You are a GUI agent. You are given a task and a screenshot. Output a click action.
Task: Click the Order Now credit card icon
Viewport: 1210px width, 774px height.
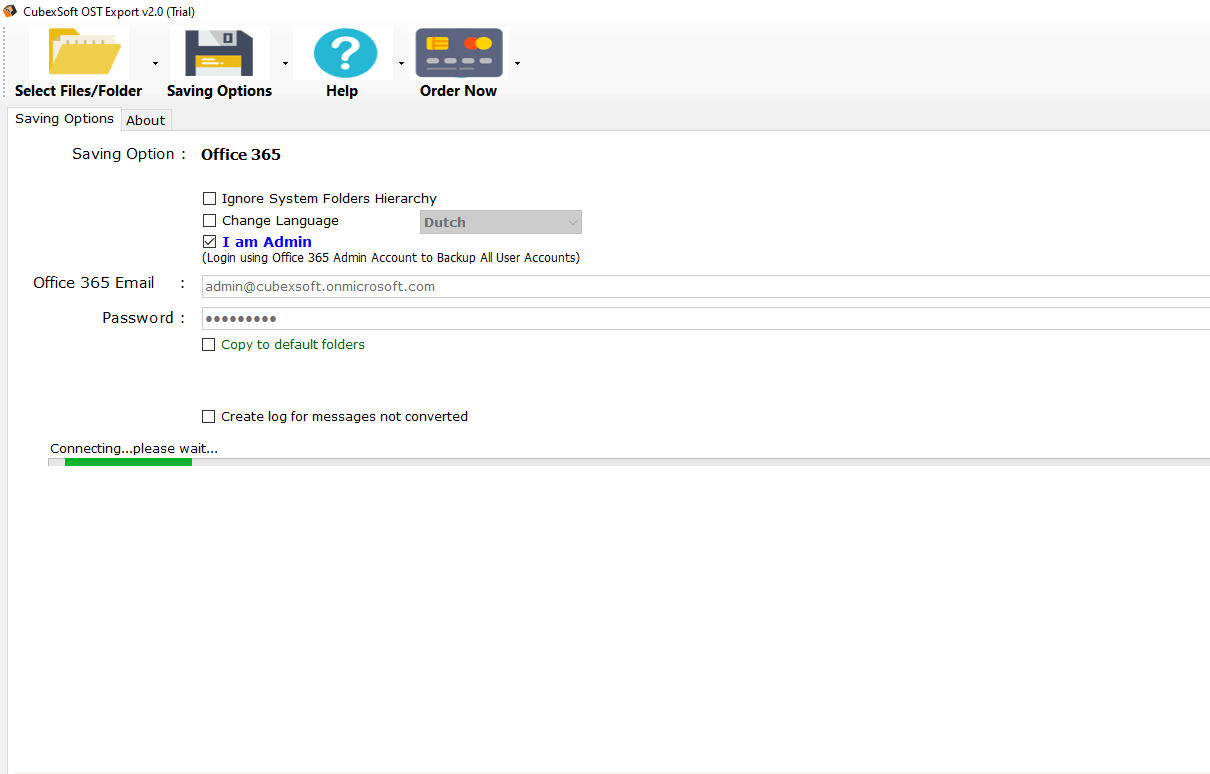click(459, 53)
